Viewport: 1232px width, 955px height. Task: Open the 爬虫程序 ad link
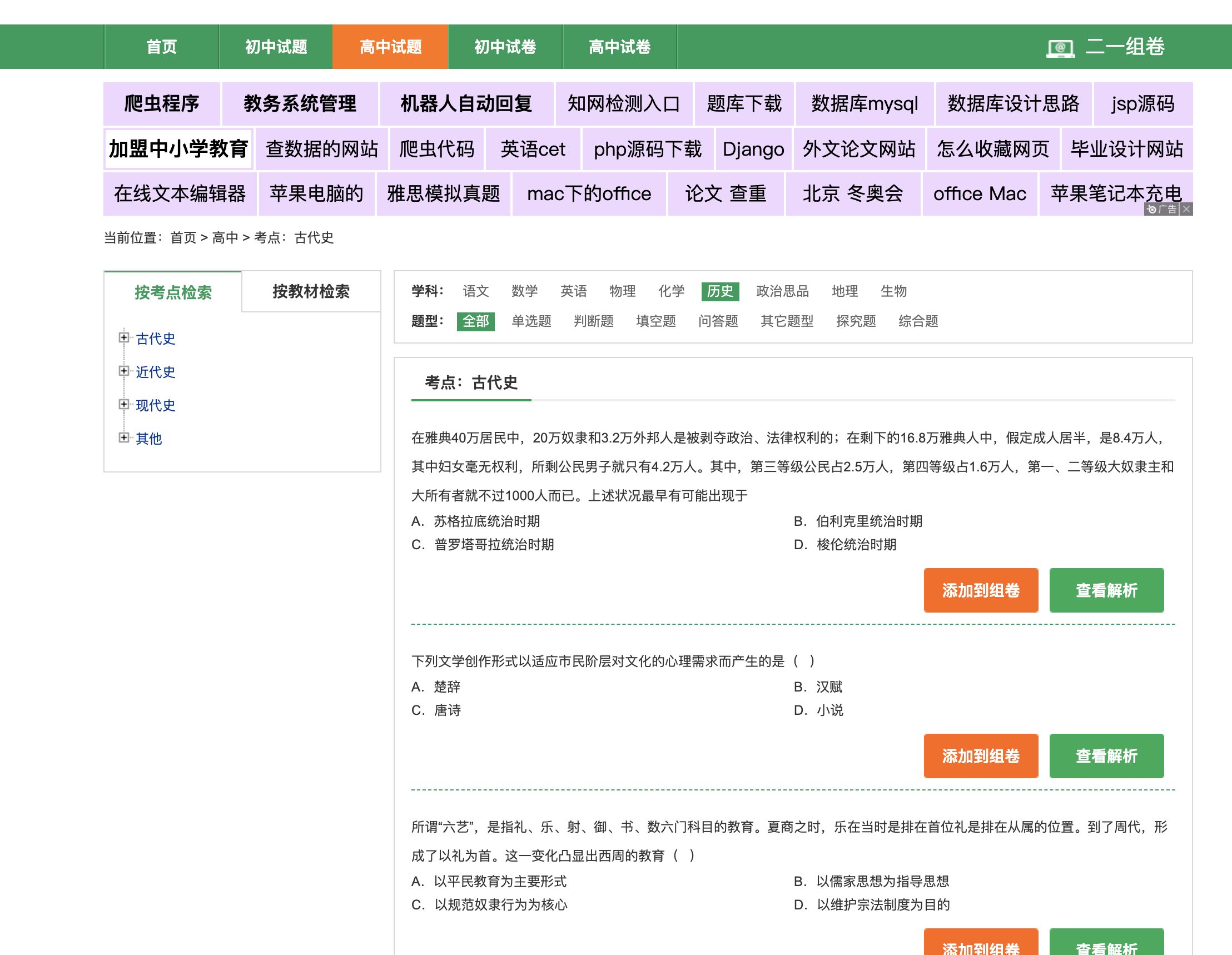[161, 104]
